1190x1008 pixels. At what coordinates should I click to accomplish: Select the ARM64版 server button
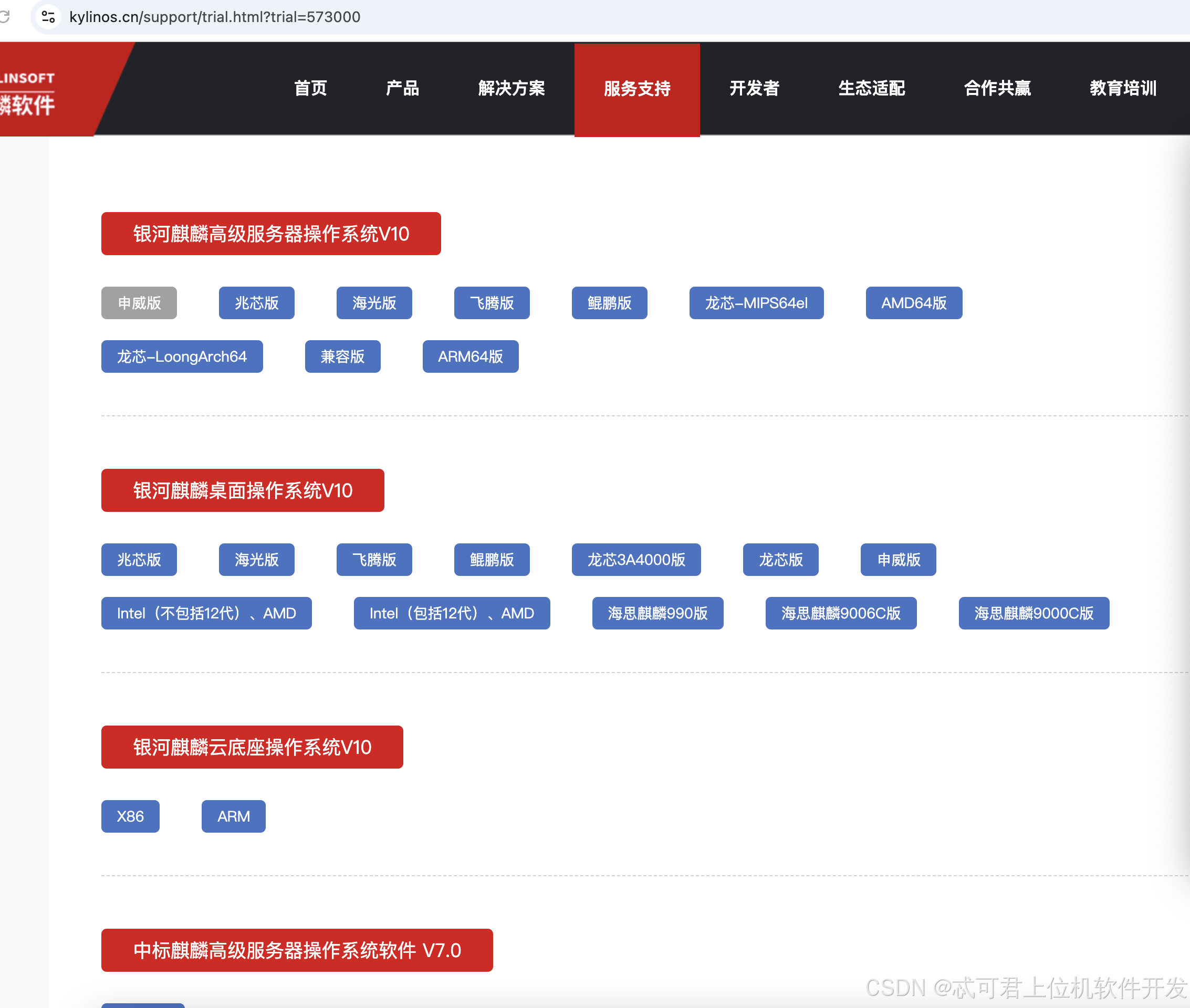point(470,356)
